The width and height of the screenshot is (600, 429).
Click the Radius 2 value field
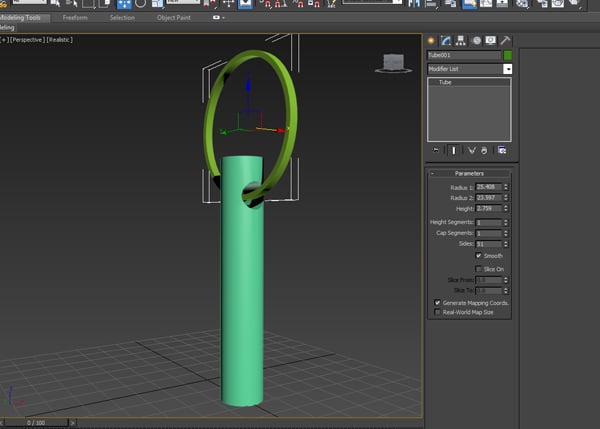point(489,197)
